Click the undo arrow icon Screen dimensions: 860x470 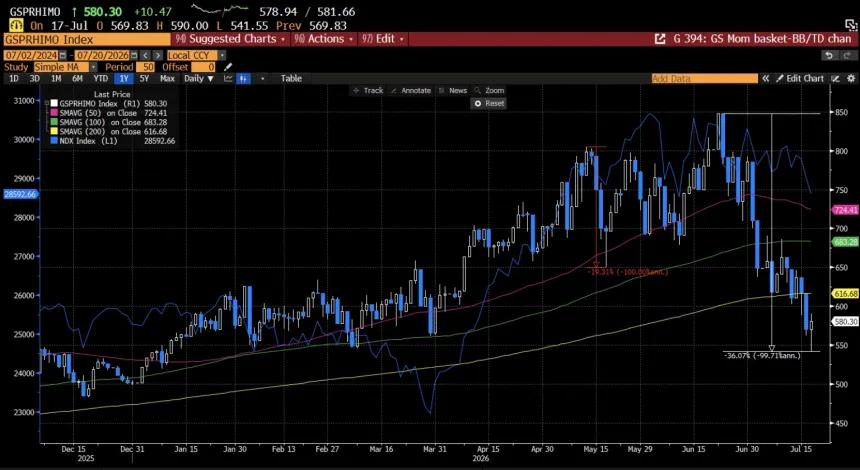[x=829, y=55]
